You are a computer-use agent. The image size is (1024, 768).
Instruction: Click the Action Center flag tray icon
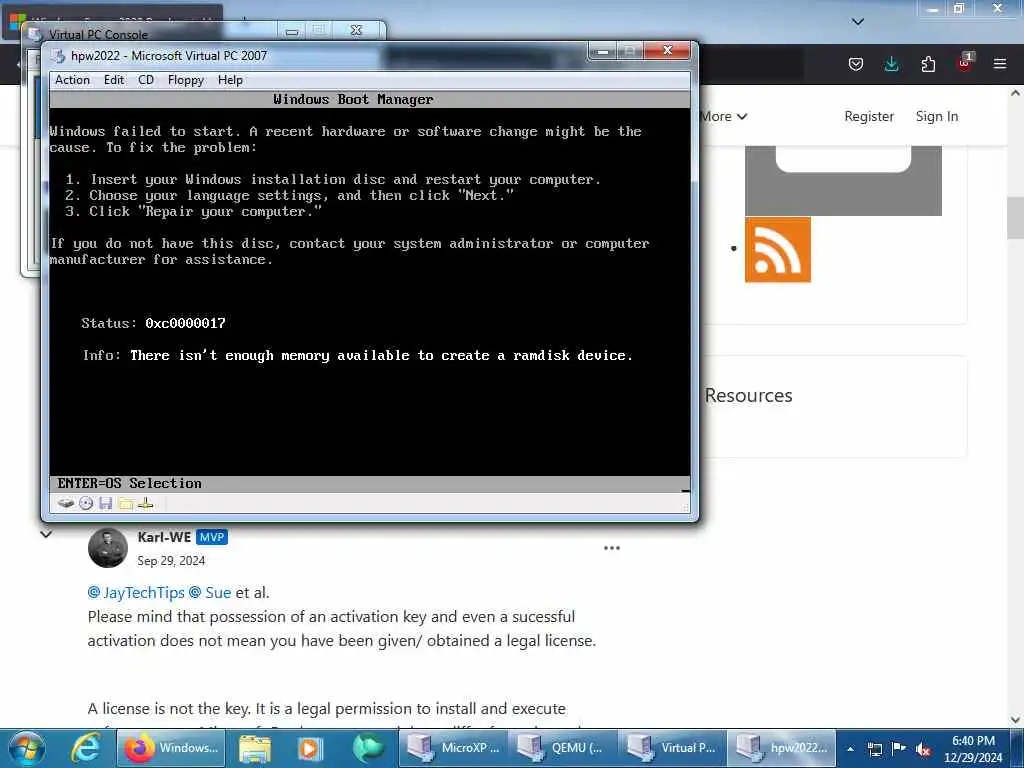click(899, 748)
